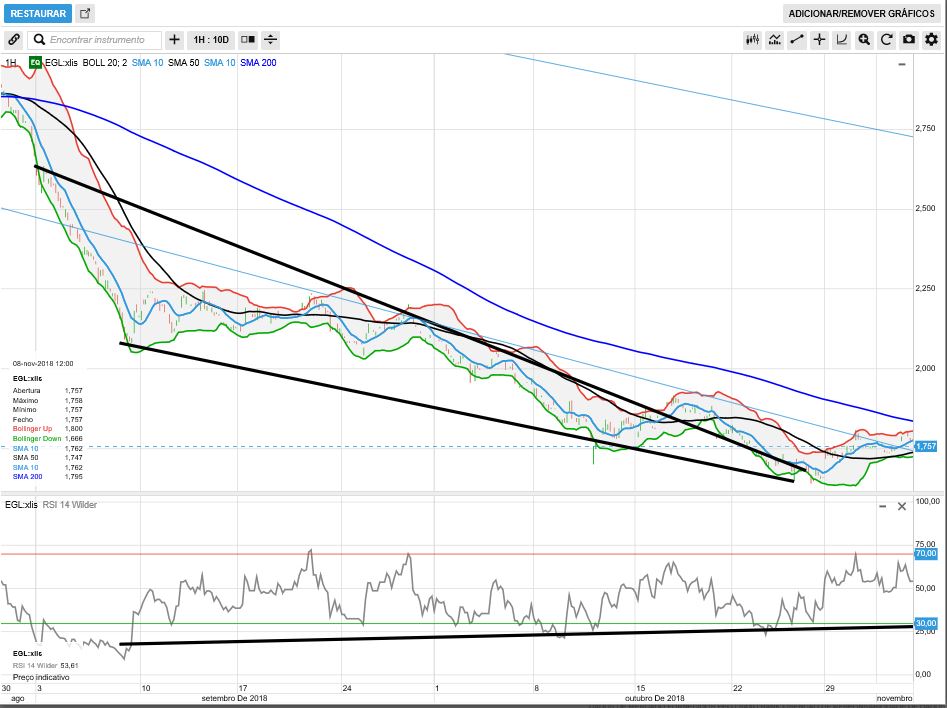Click the split chart divider icon

click(271, 40)
